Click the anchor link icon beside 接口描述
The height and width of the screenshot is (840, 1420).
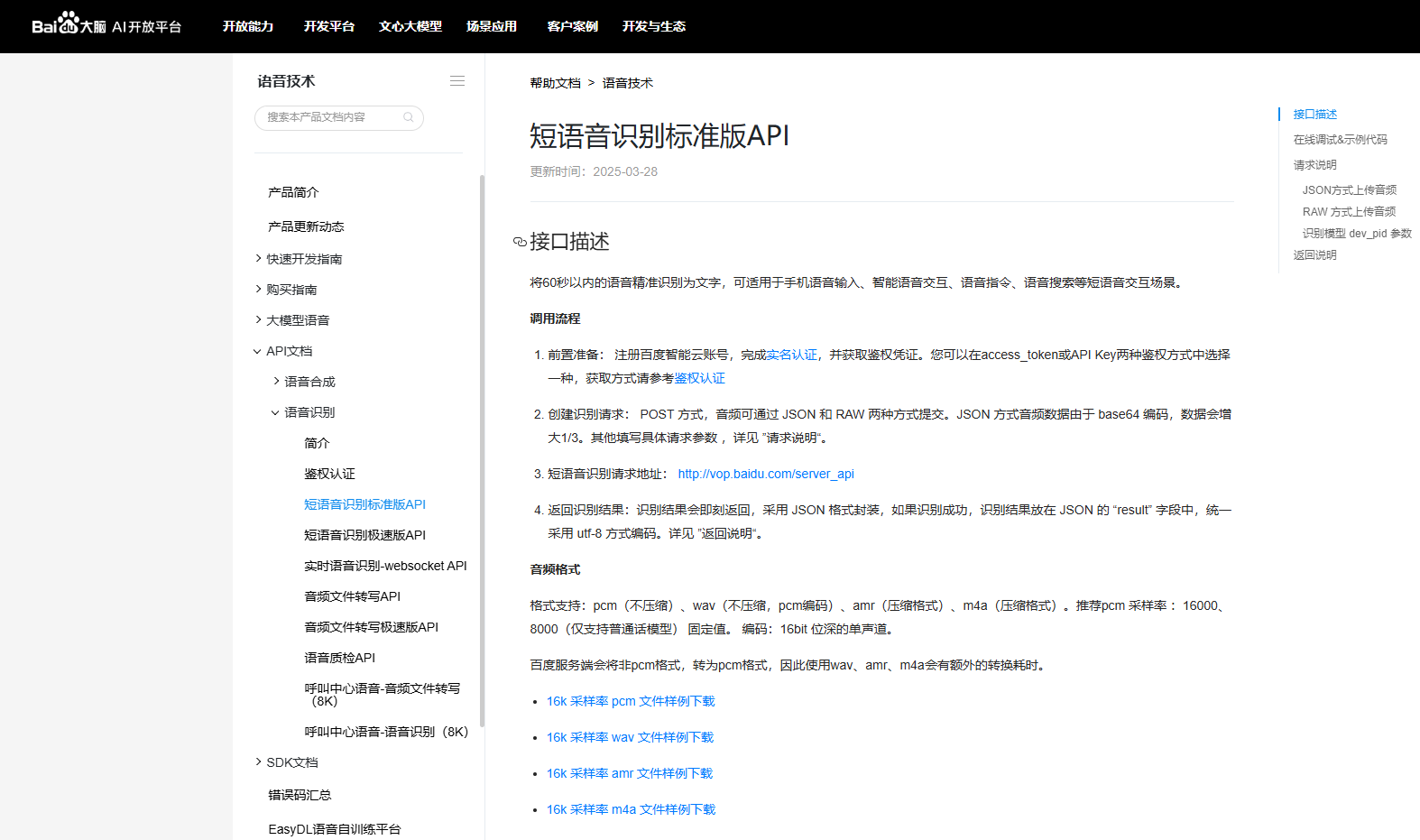click(x=520, y=242)
